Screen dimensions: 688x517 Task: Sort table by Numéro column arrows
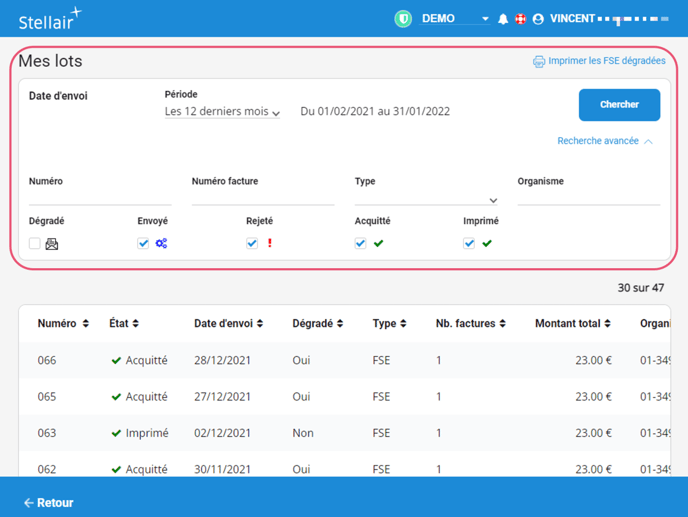(85, 324)
